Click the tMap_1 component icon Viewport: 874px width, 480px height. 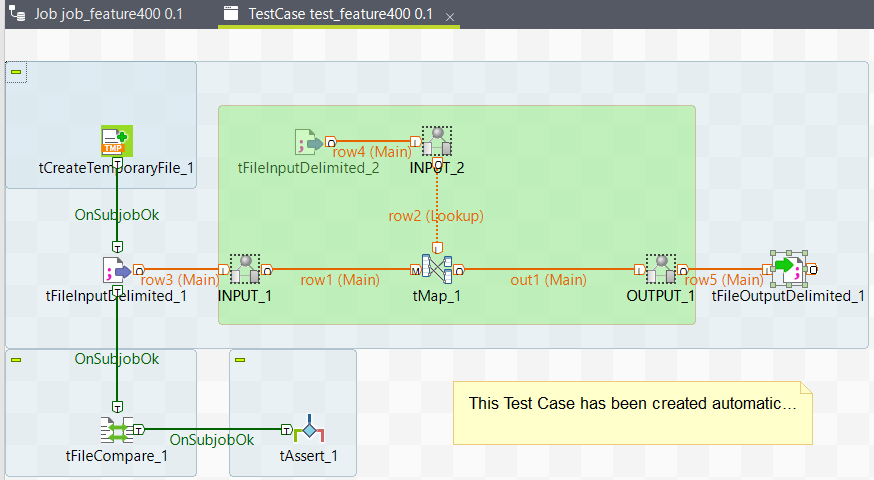[436, 269]
